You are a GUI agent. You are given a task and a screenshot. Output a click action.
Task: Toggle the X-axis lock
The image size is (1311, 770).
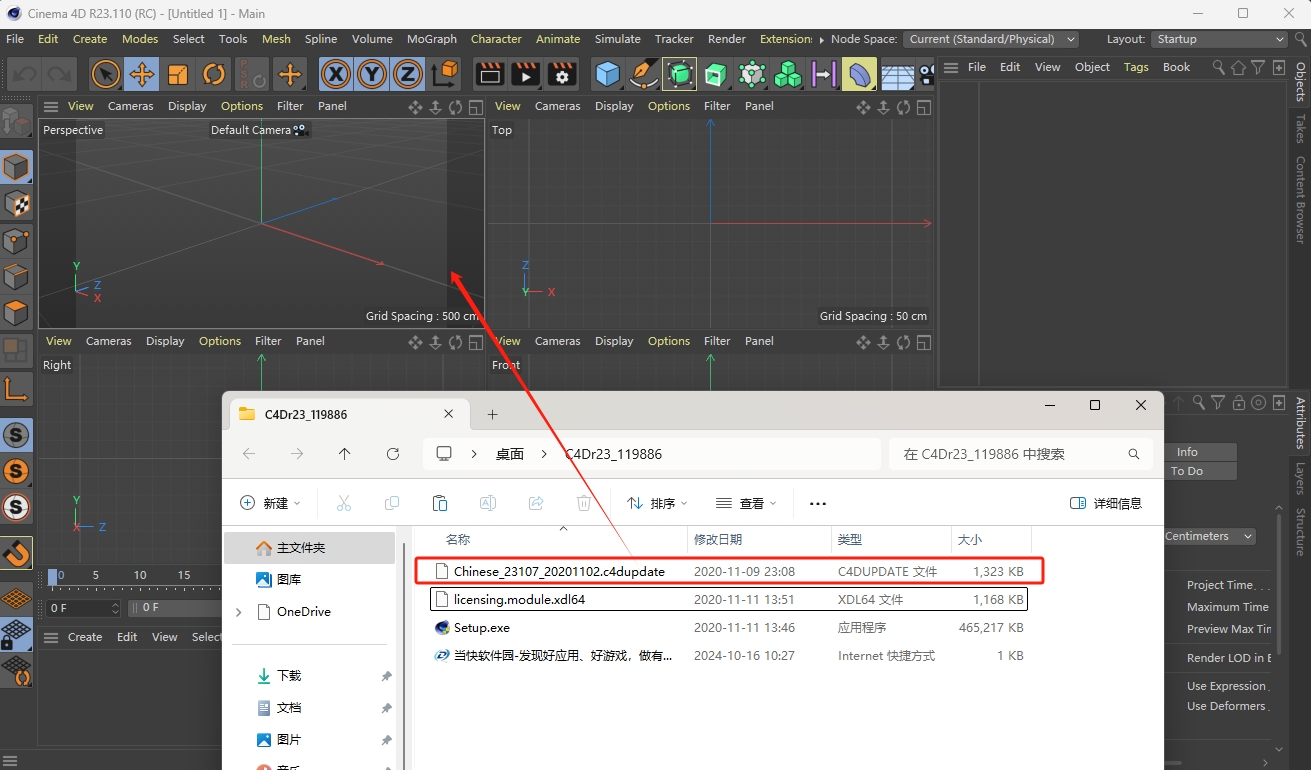click(336, 74)
